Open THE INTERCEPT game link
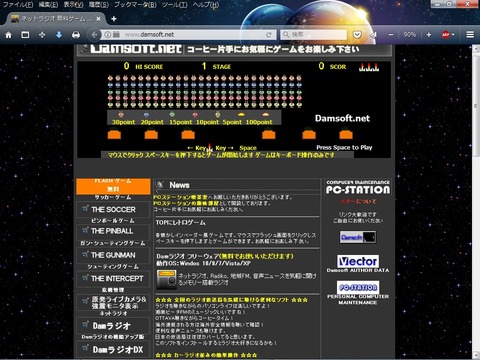The image size is (480, 360). pyautogui.click(x=113, y=278)
